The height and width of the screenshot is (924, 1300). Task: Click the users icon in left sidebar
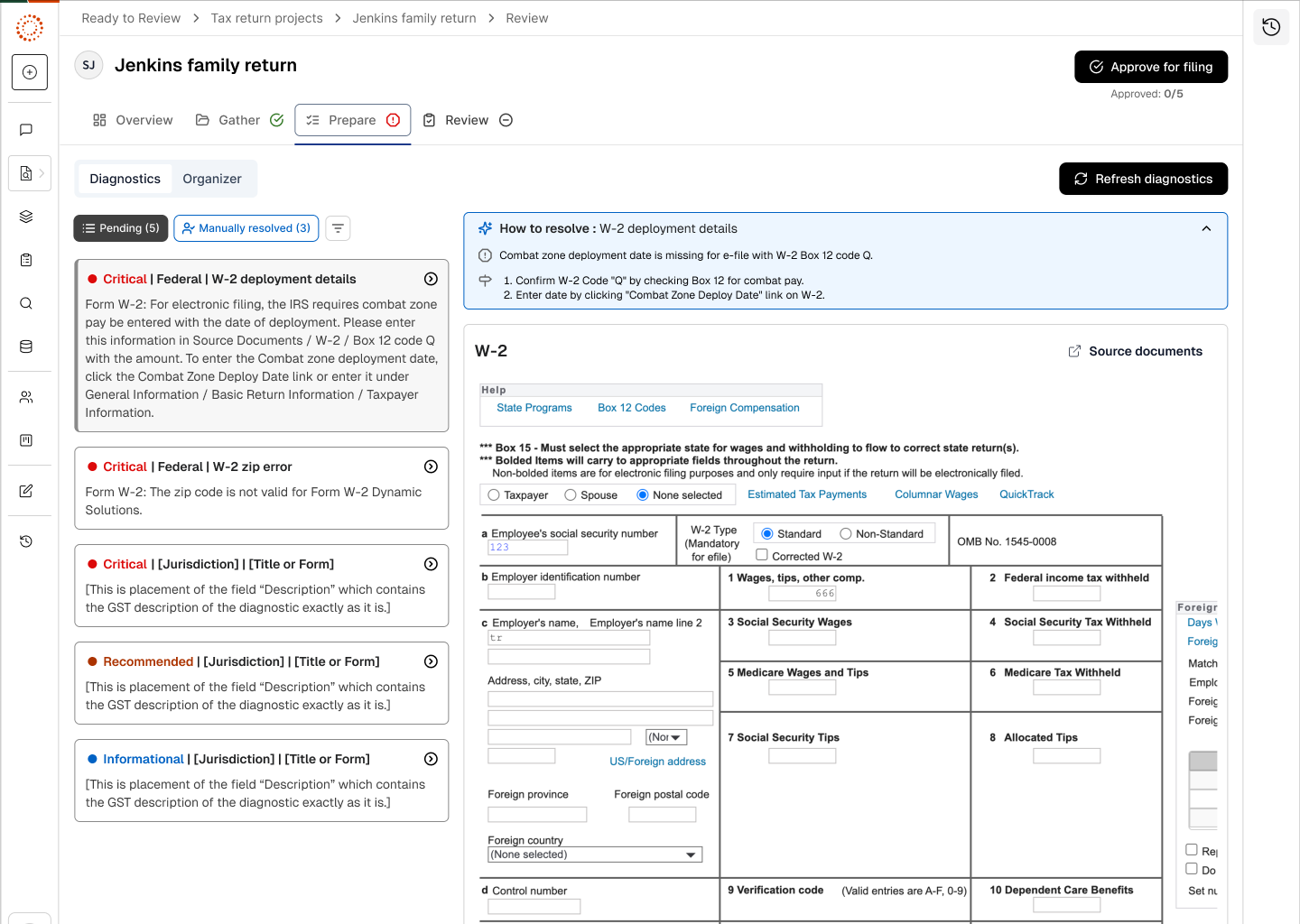tap(26, 397)
